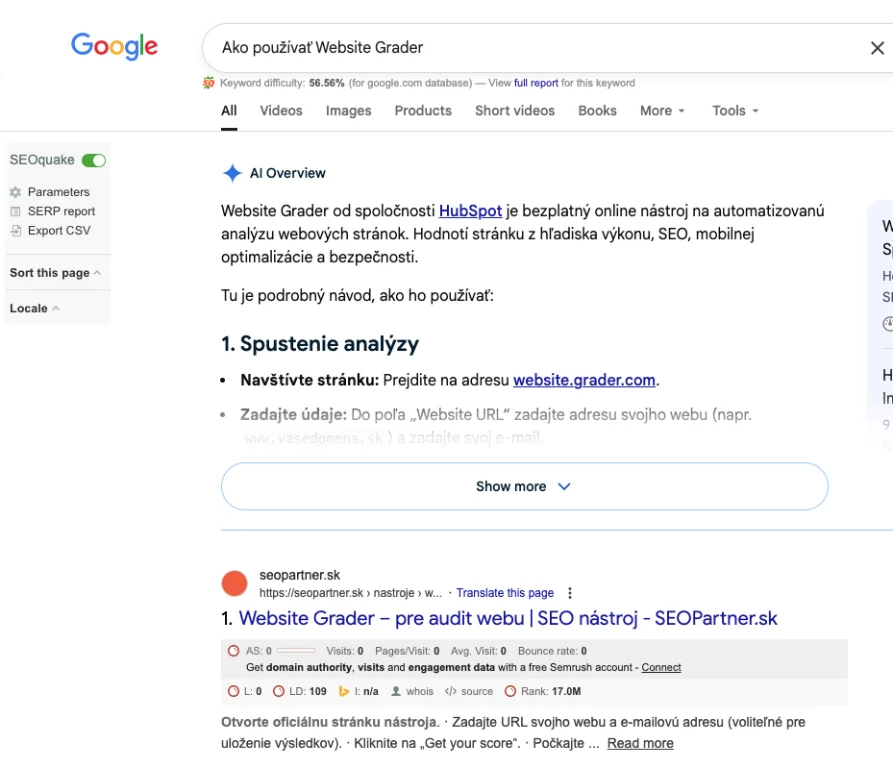View page source via SEOquake bar
This screenshot has width=893, height=768.
tap(469, 691)
